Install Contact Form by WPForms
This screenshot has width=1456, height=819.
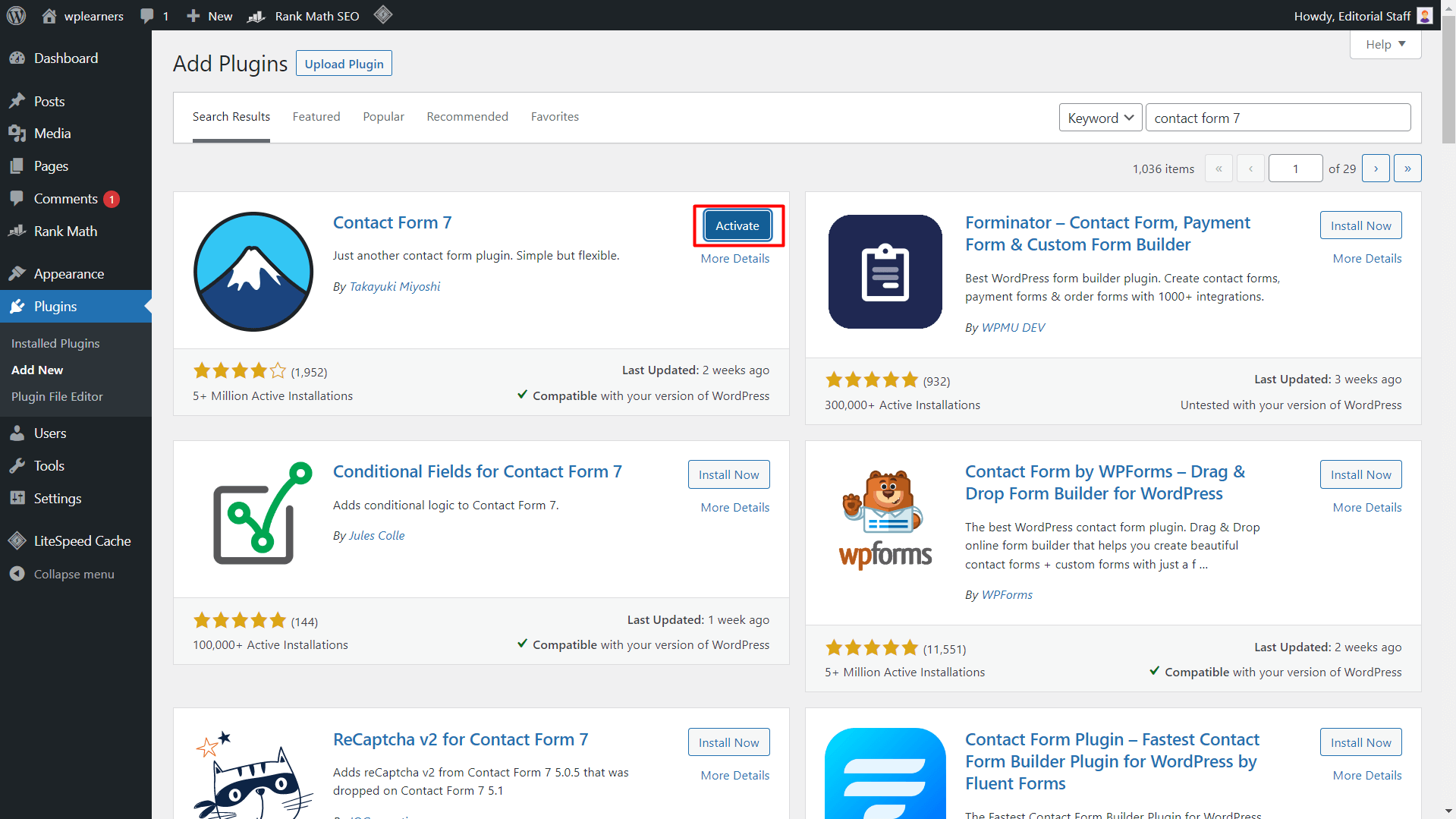click(x=1360, y=474)
